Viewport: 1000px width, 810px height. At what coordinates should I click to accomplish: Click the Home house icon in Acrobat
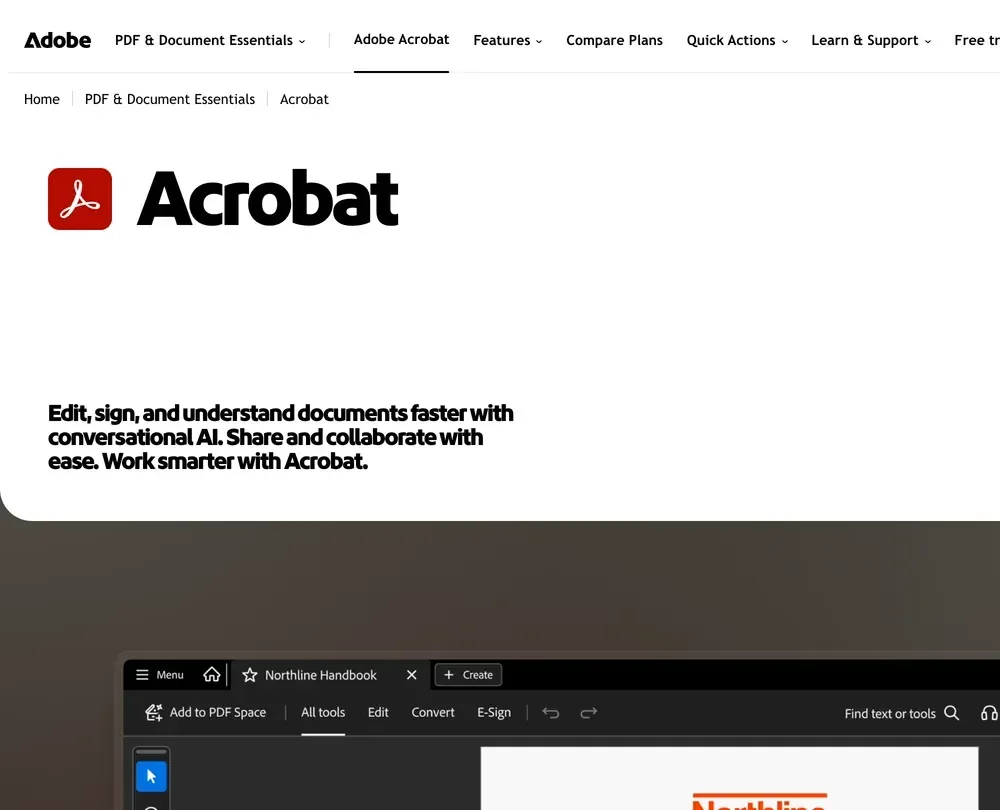(212, 674)
